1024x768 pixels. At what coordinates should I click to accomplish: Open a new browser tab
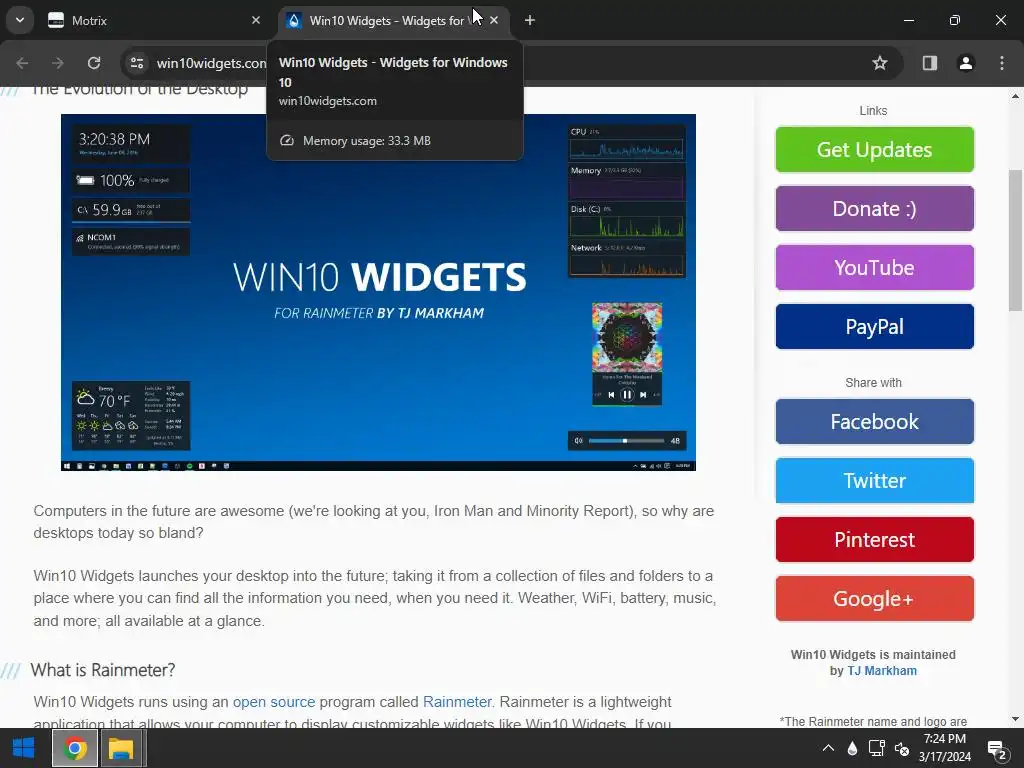point(530,20)
